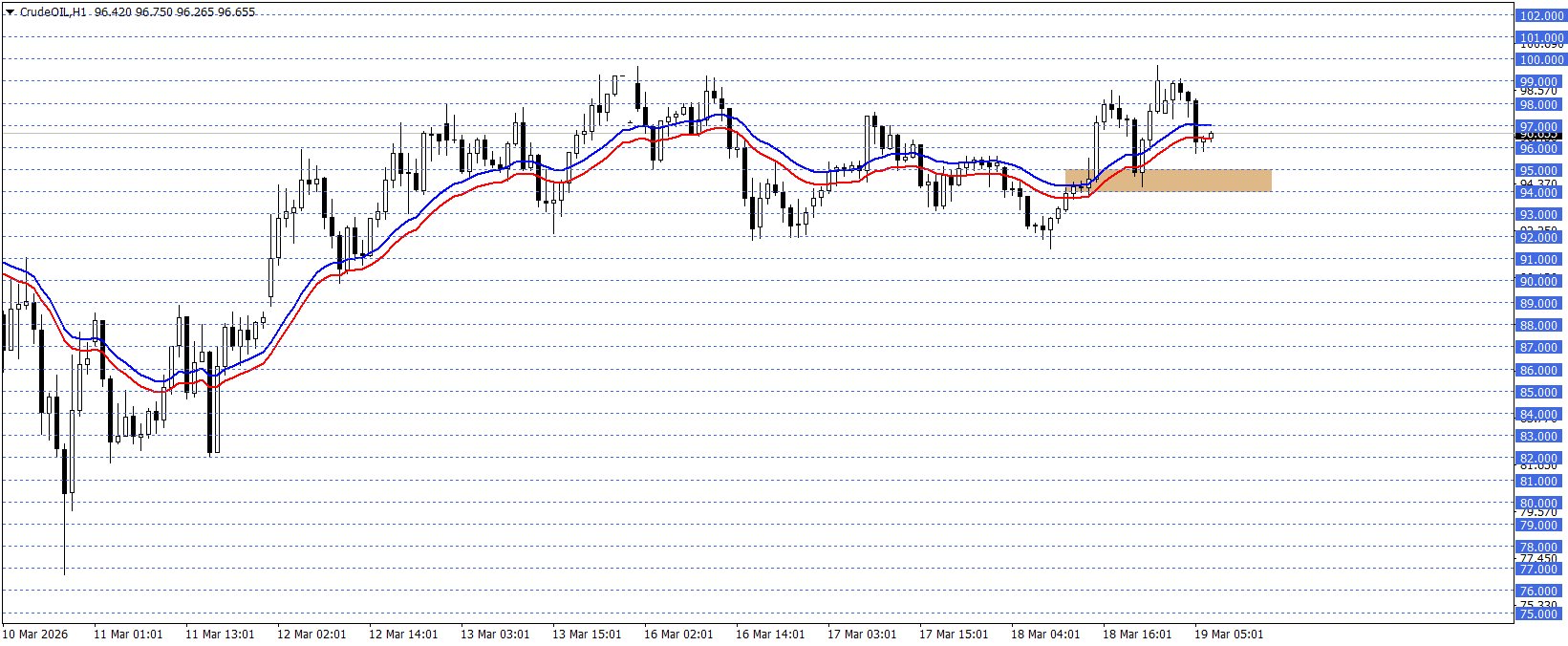Click the 89.000 price axis label

(x=1540, y=304)
